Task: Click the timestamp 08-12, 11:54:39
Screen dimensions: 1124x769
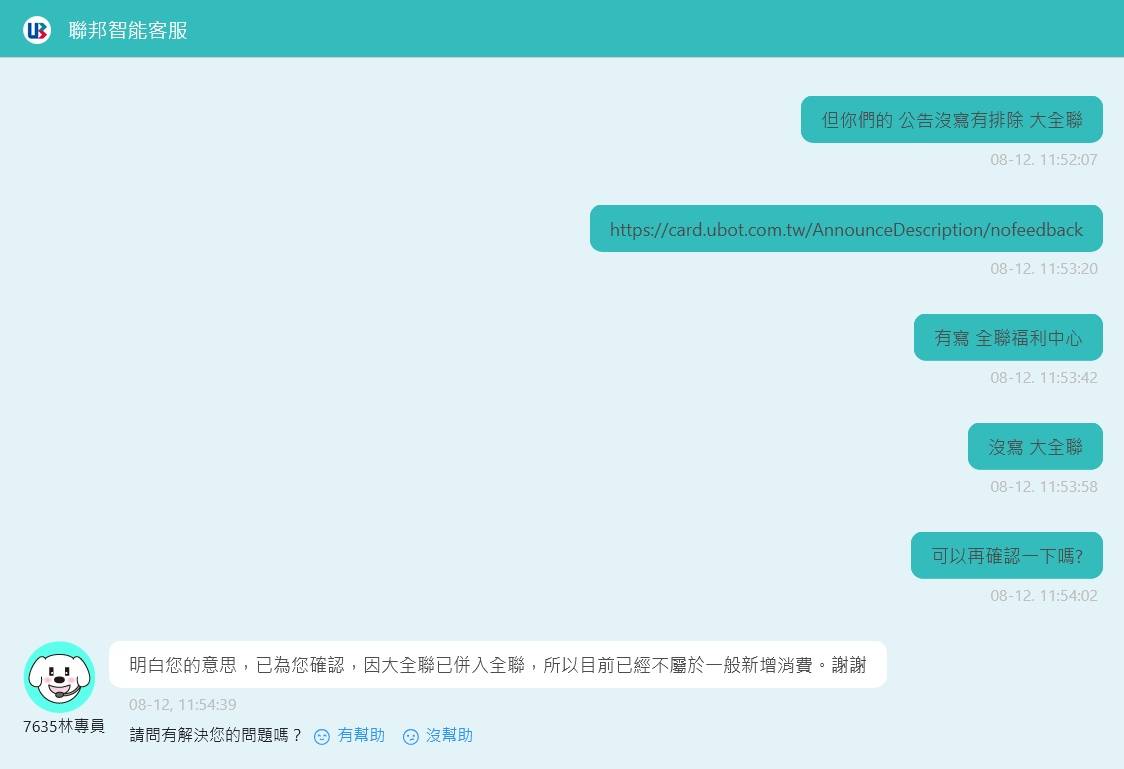Action: pos(183,704)
